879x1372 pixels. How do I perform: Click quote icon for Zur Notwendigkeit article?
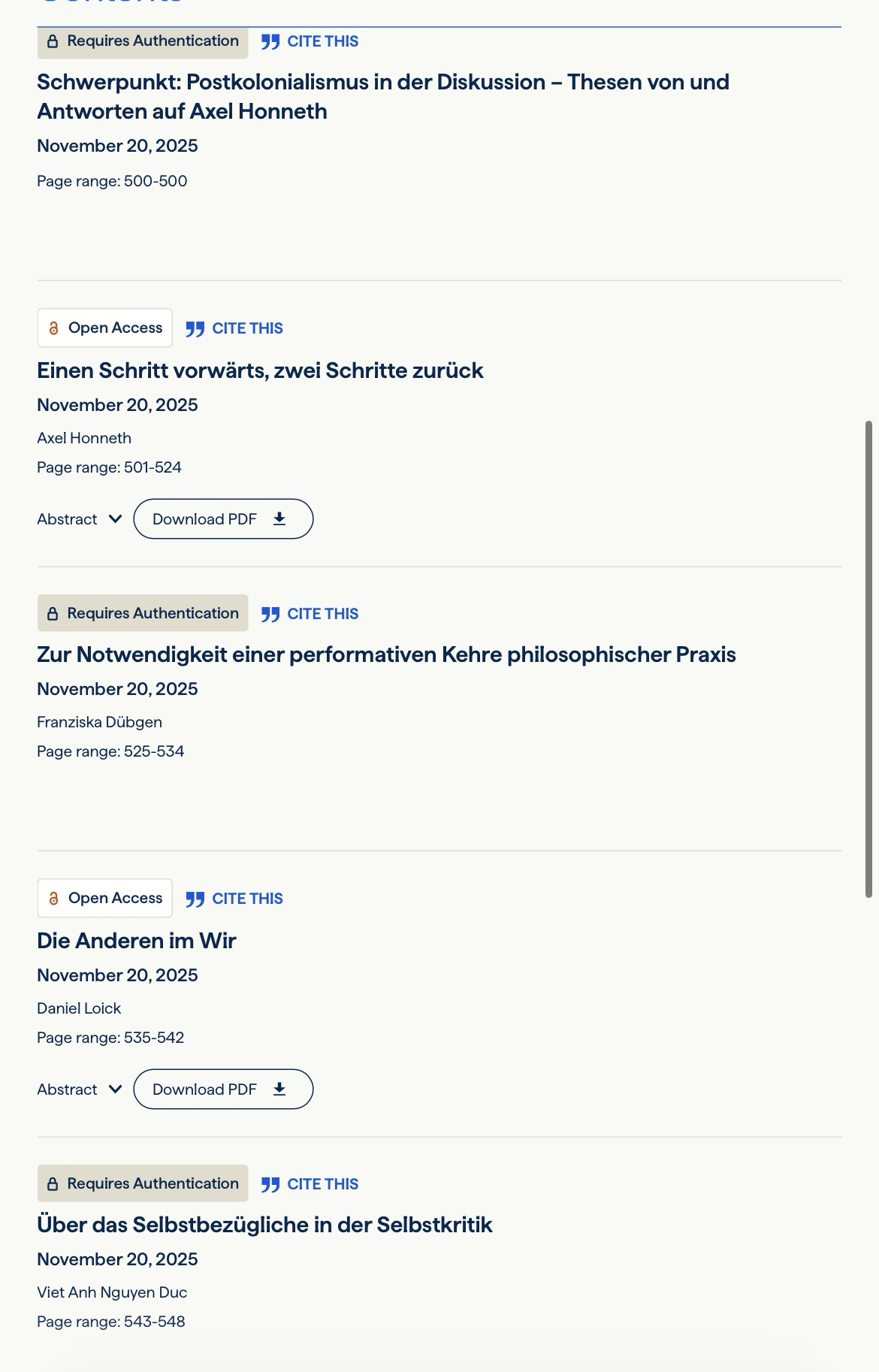tap(270, 615)
